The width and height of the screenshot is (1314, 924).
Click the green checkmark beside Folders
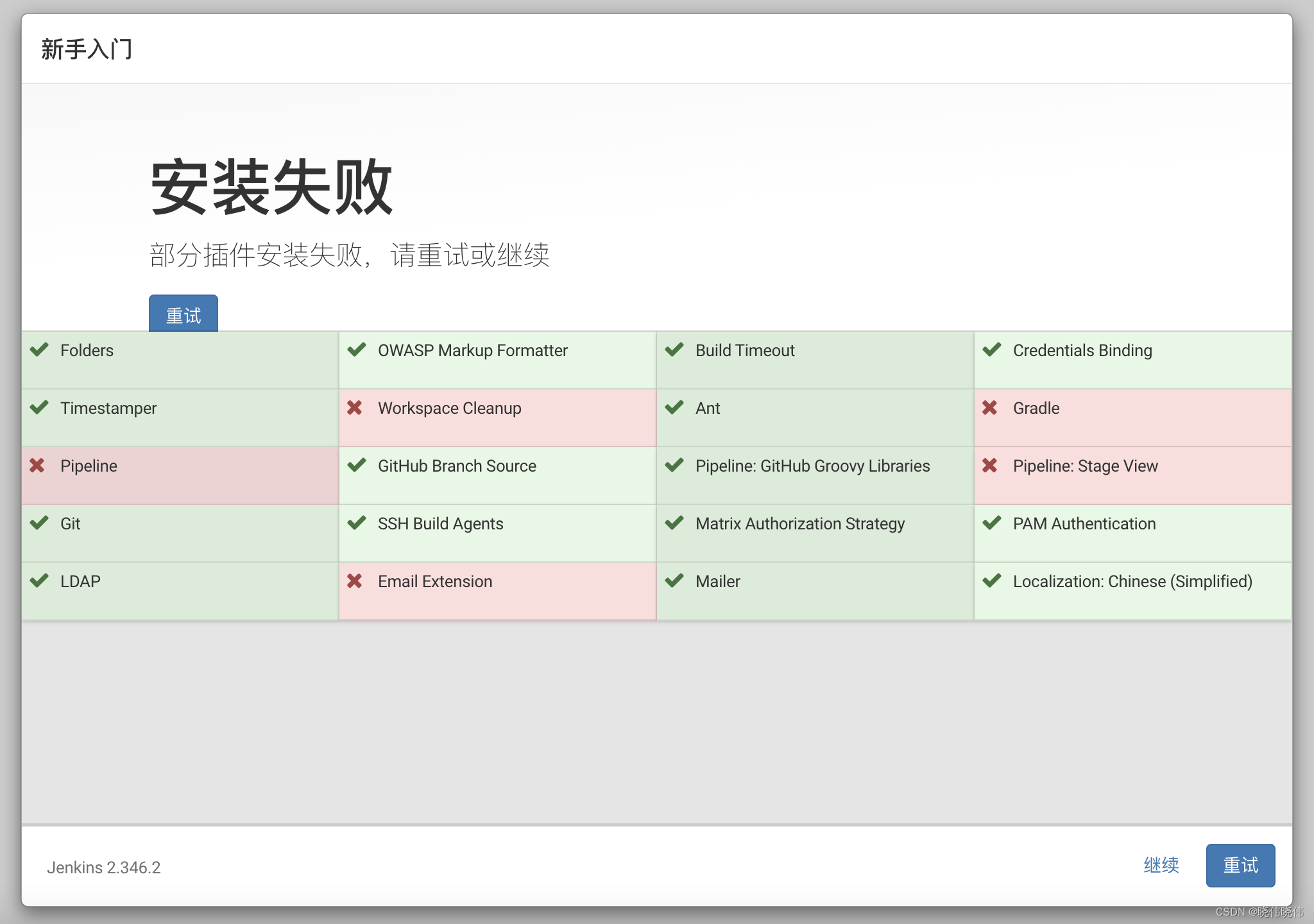(x=39, y=350)
